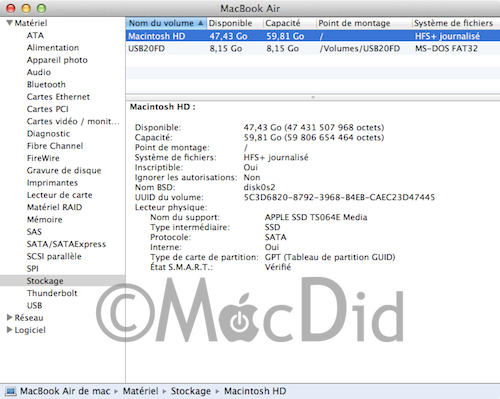Select Audio hardware category

coord(39,72)
